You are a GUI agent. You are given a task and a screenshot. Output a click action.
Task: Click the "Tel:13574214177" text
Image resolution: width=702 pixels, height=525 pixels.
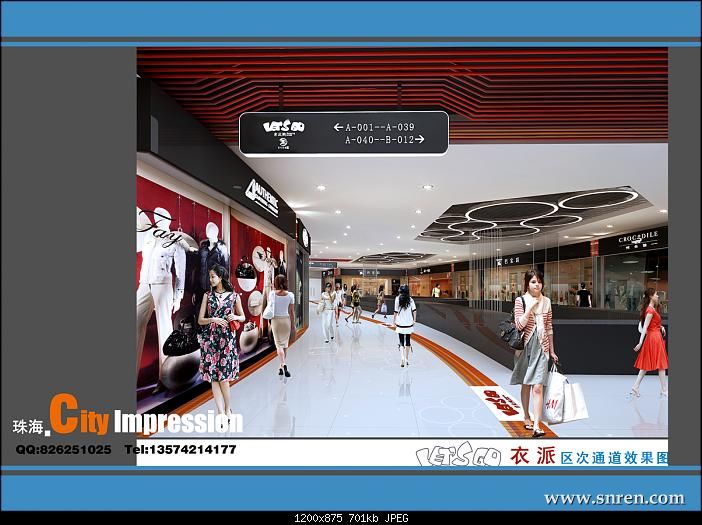pyautogui.click(x=180, y=449)
